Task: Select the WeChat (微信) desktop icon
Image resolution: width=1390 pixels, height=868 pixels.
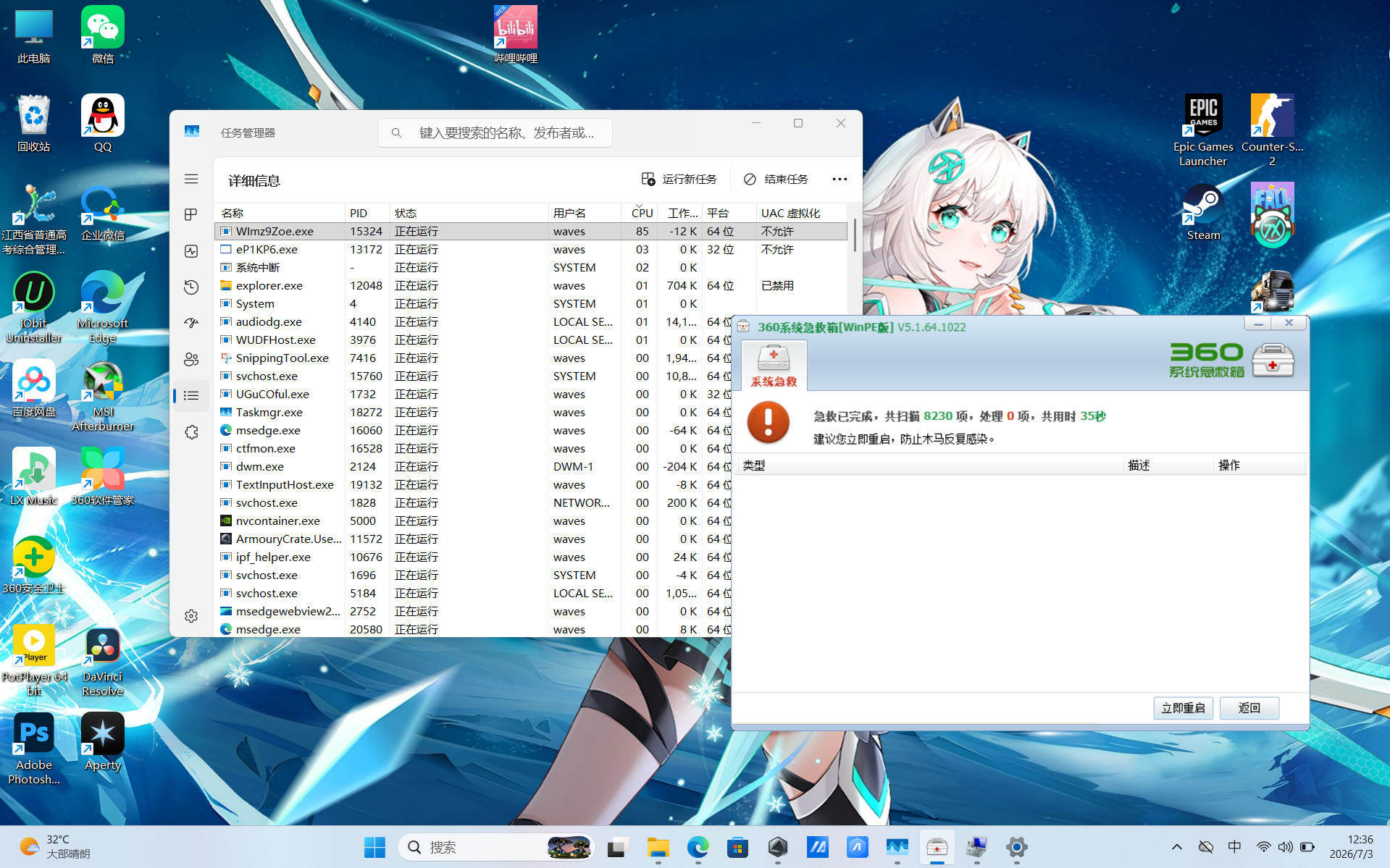Action: (x=103, y=35)
